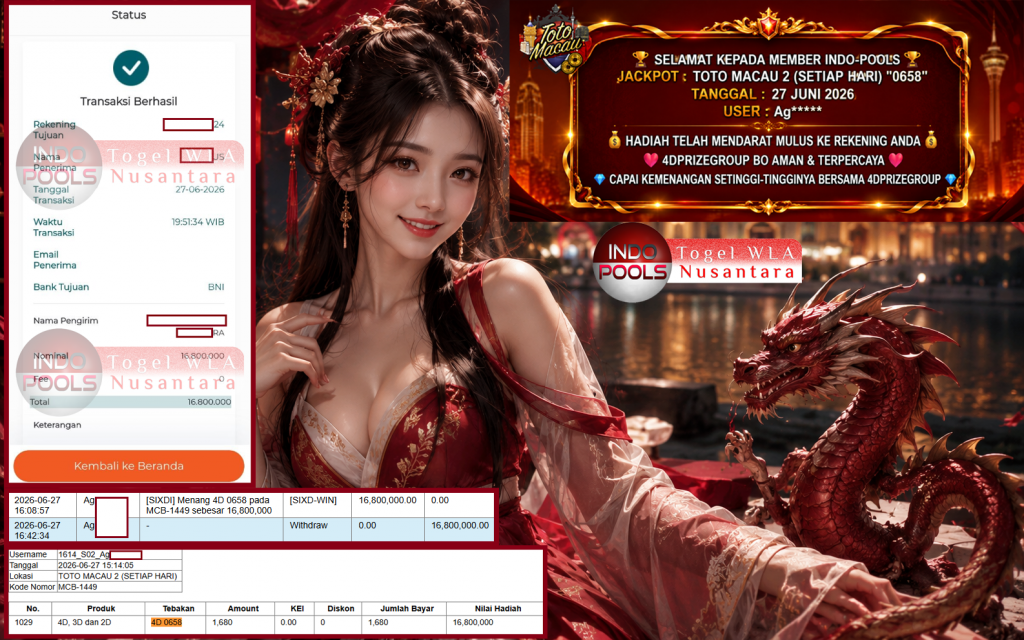Click the Nama Pengirim label

pyautogui.click(x=65, y=321)
